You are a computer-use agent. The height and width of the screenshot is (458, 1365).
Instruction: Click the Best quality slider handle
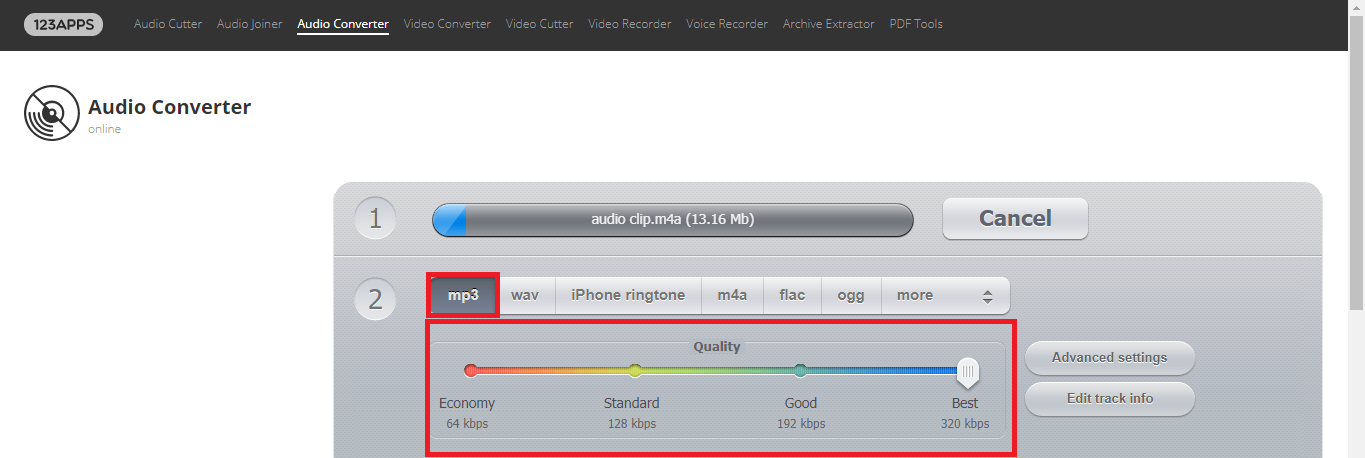(x=967, y=372)
